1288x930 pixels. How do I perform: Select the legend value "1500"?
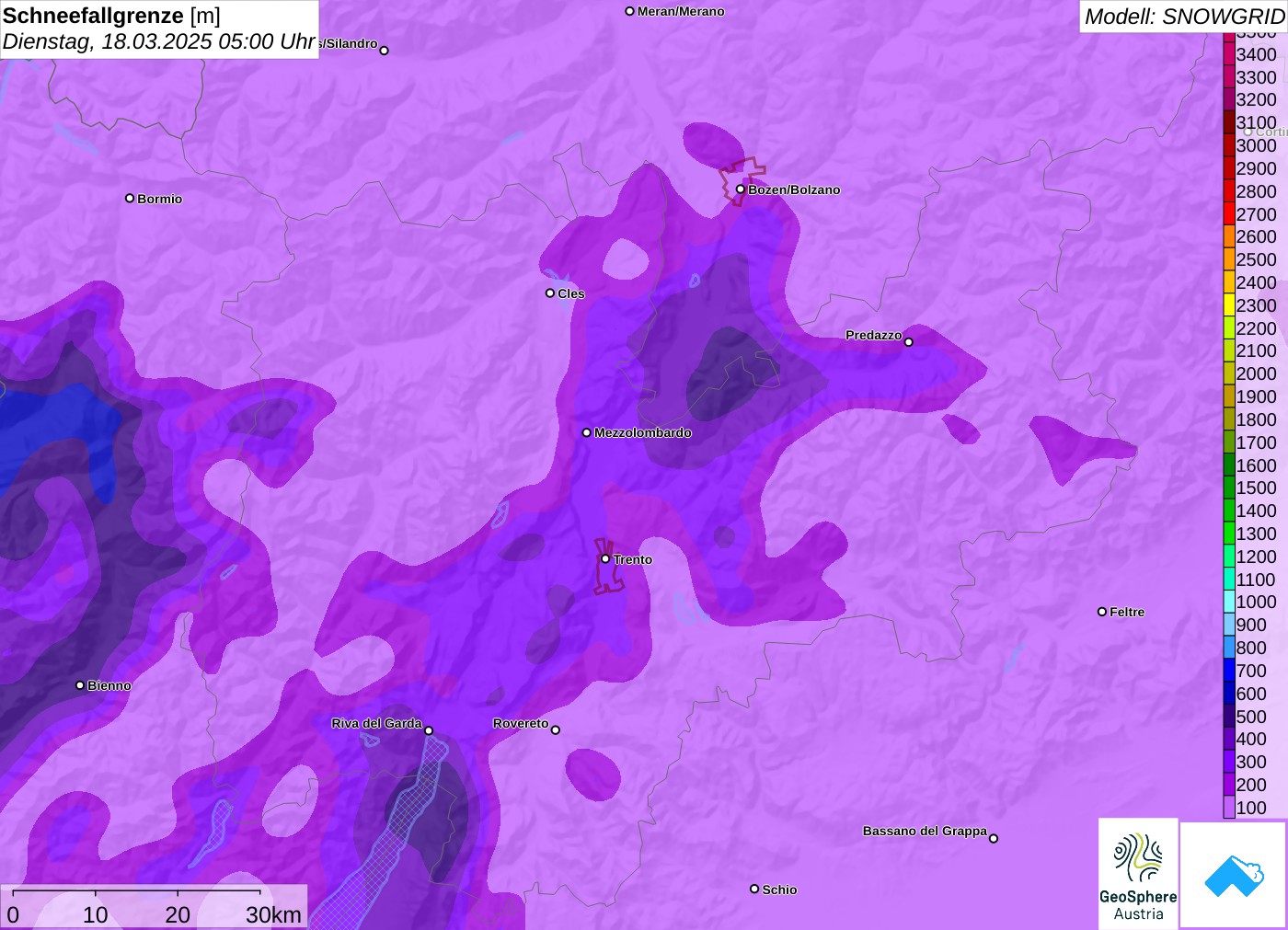pyautogui.click(x=1257, y=488)
